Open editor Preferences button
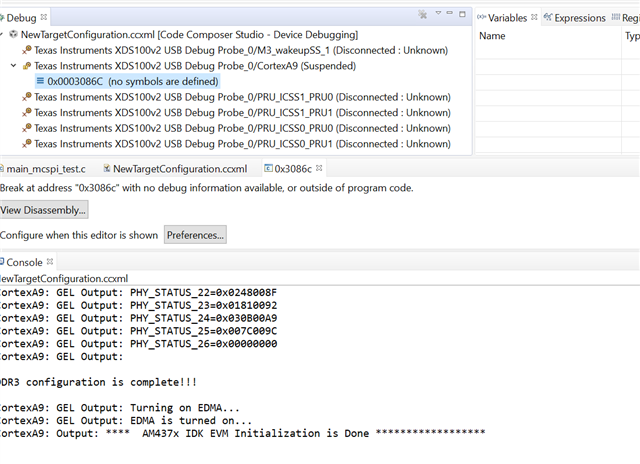640x464 pixels. (195, 235)
